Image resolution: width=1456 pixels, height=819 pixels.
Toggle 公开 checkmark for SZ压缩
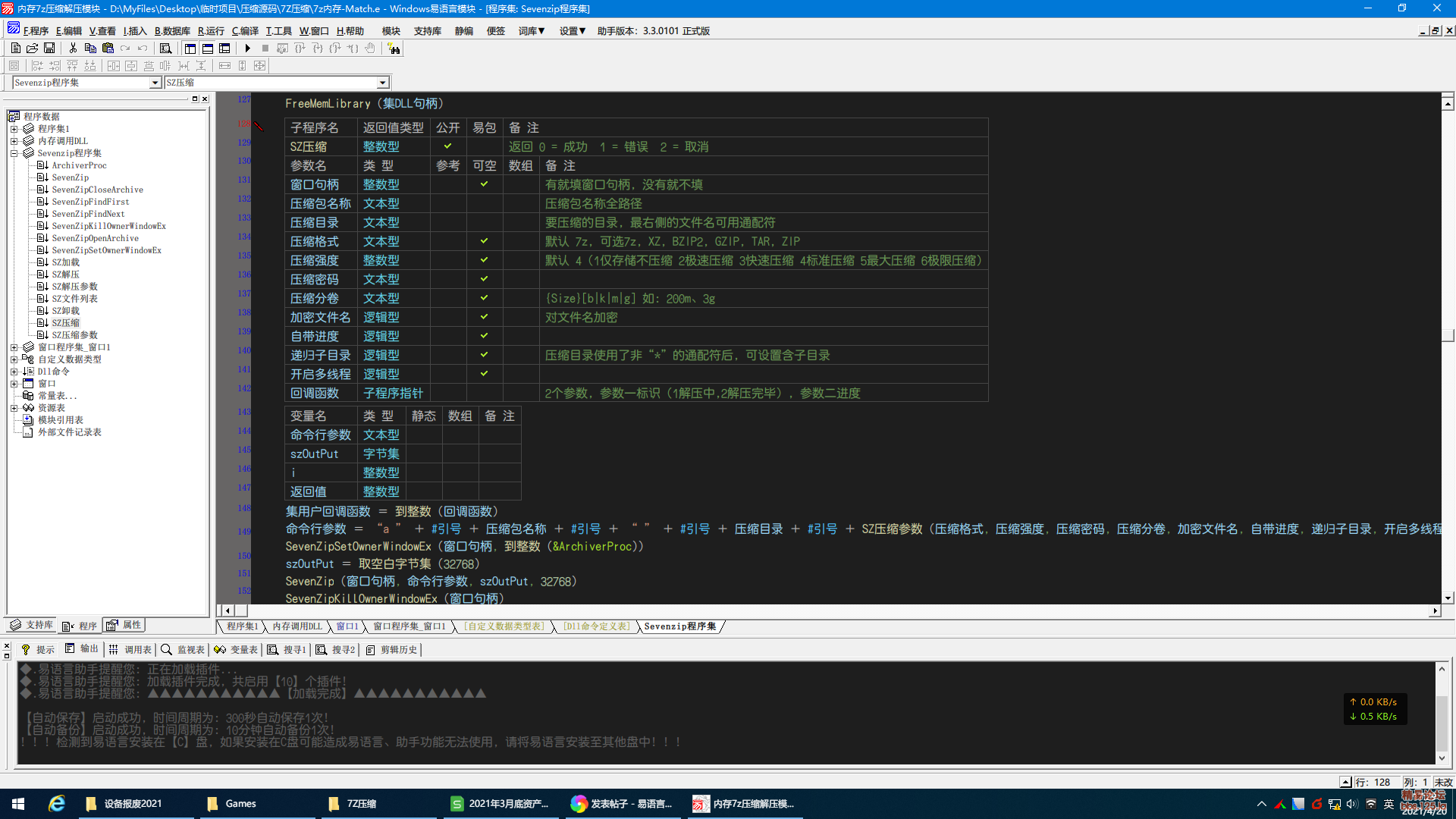pos(447,146)
